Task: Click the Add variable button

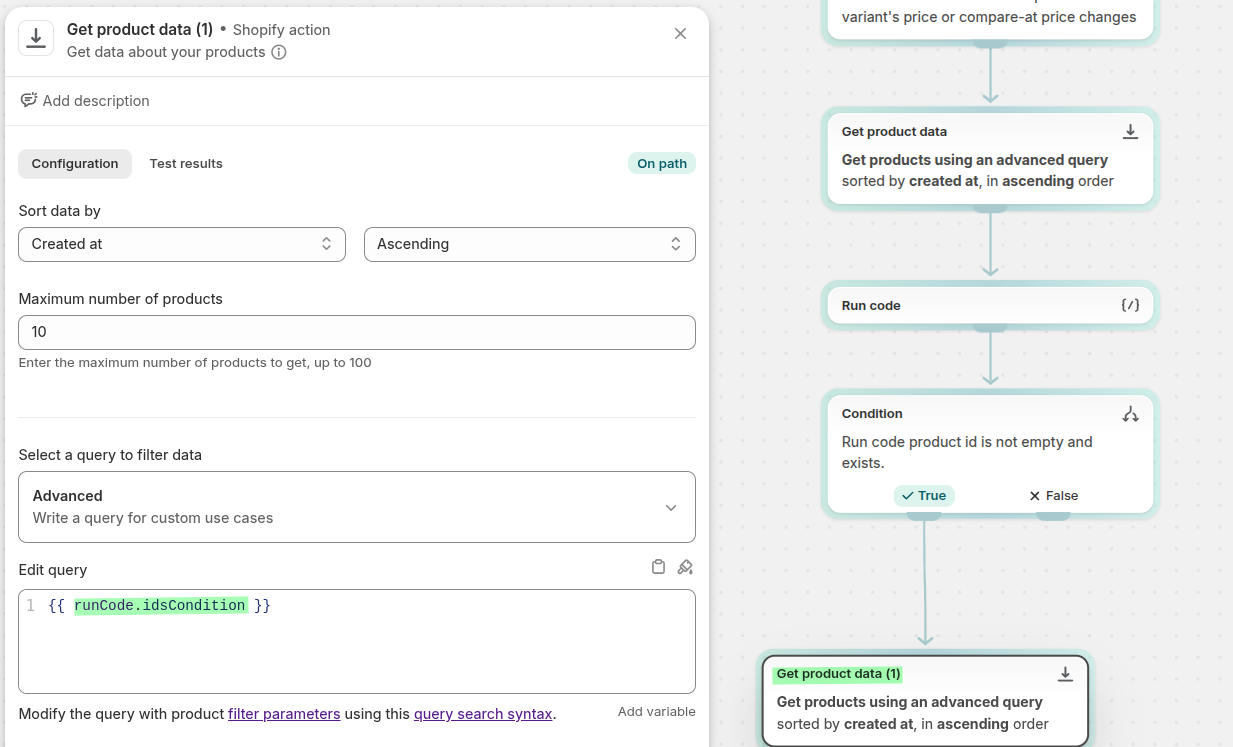Action: pos(656,712)
